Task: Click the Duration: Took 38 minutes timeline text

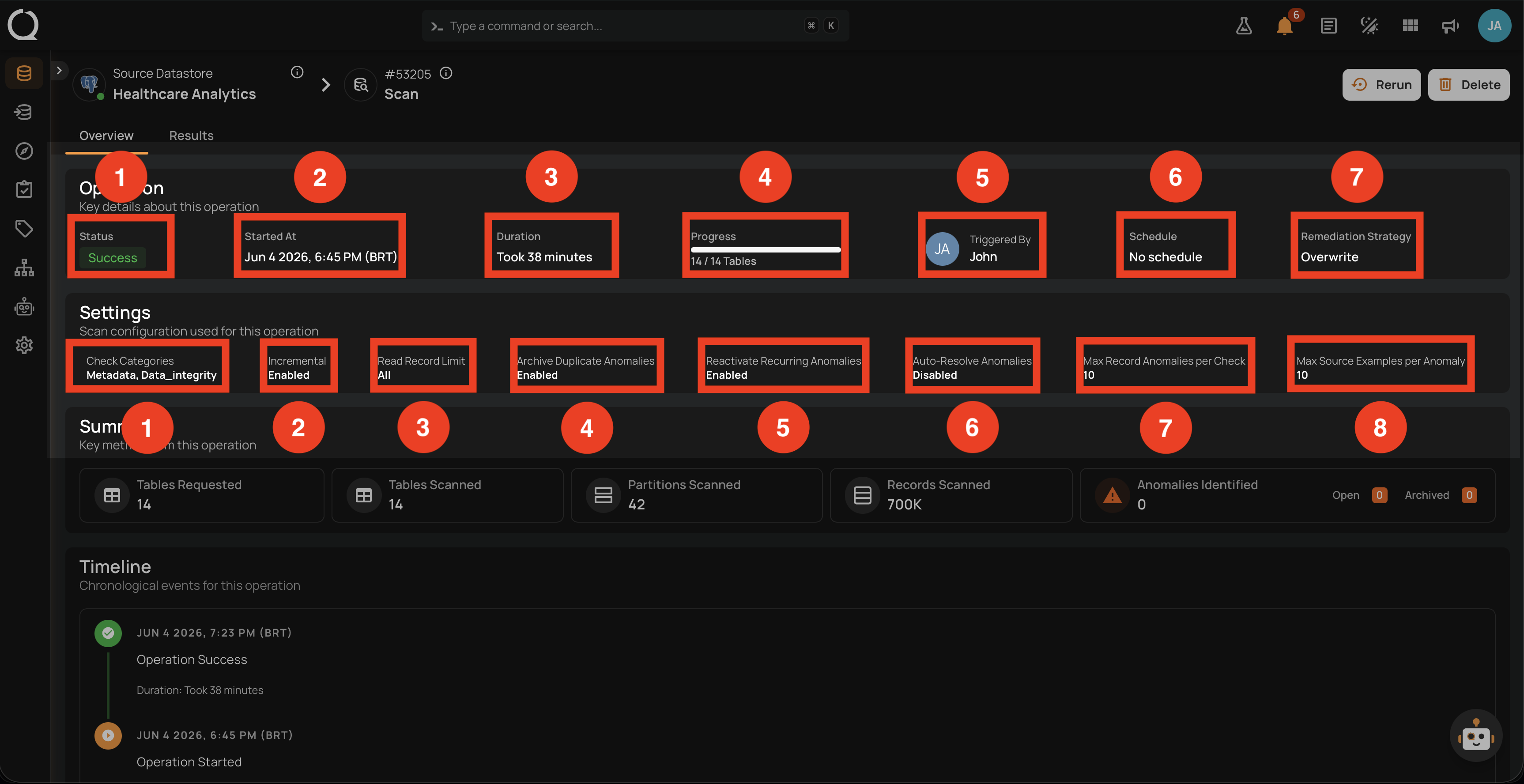Action: tap(200, 690)
